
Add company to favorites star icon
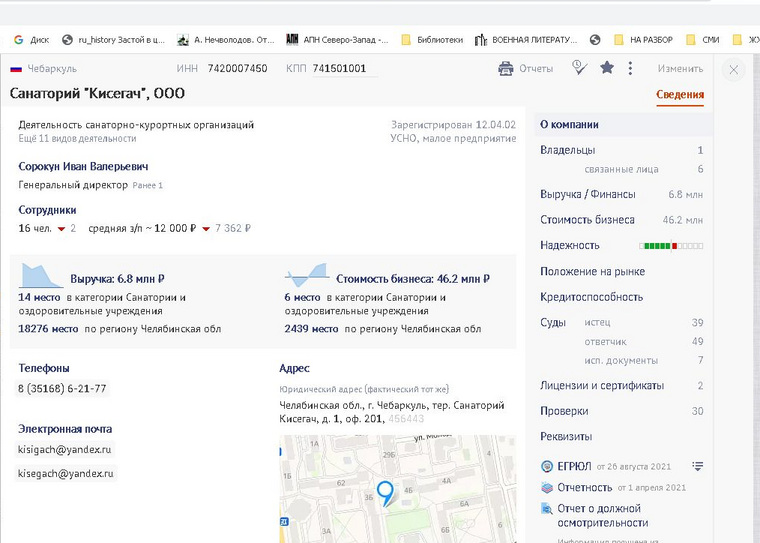pyautogui.click(x=607, y=67)
